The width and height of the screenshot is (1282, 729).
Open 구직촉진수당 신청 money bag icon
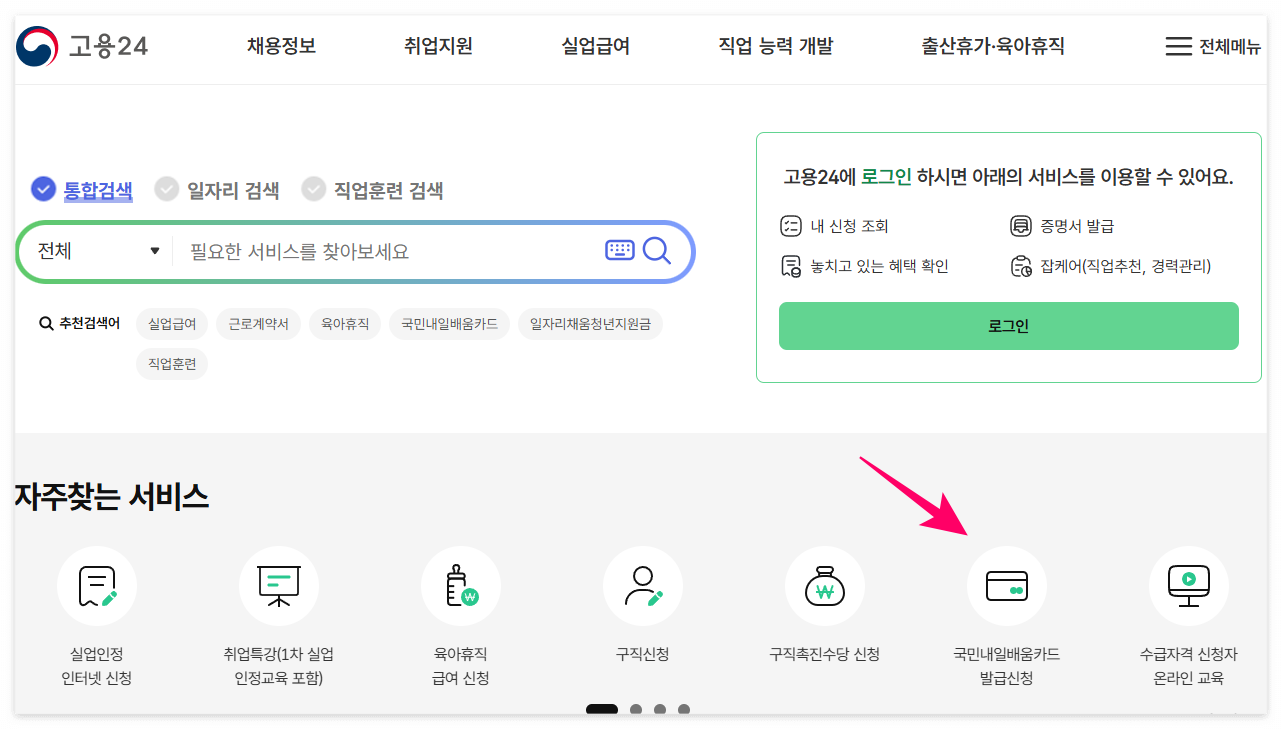tap(824, 585)
